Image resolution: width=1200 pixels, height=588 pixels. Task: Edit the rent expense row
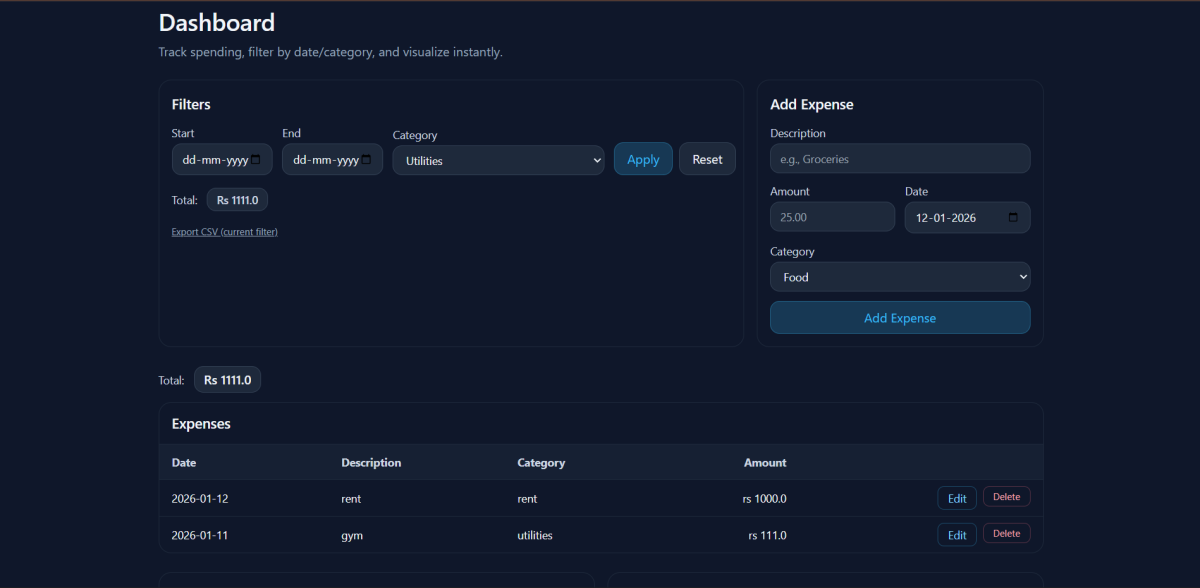pos(956,498)
